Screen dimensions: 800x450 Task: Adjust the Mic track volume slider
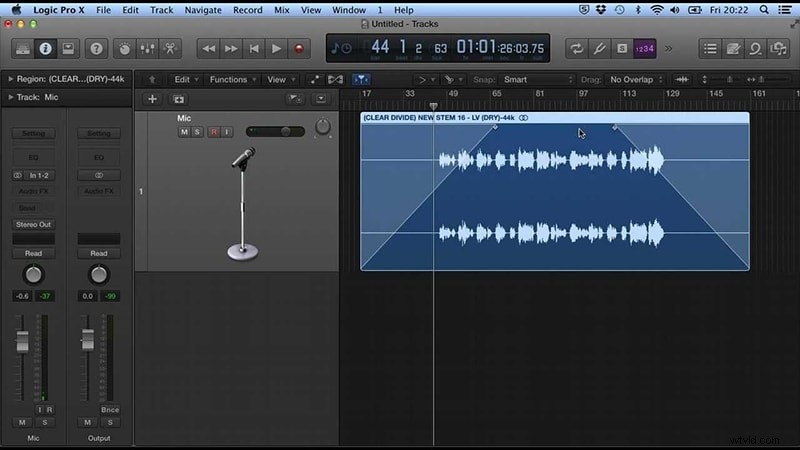(x=275, y=132)
